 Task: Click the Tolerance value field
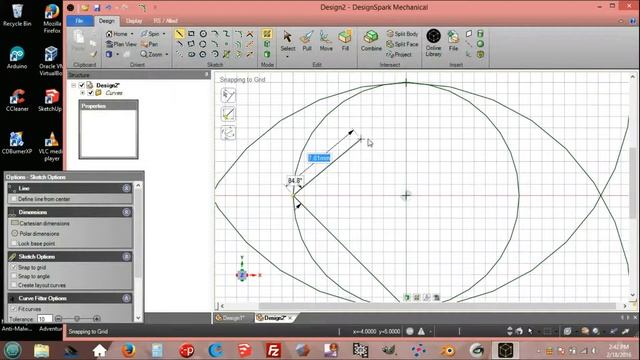(x=44, y=319)
